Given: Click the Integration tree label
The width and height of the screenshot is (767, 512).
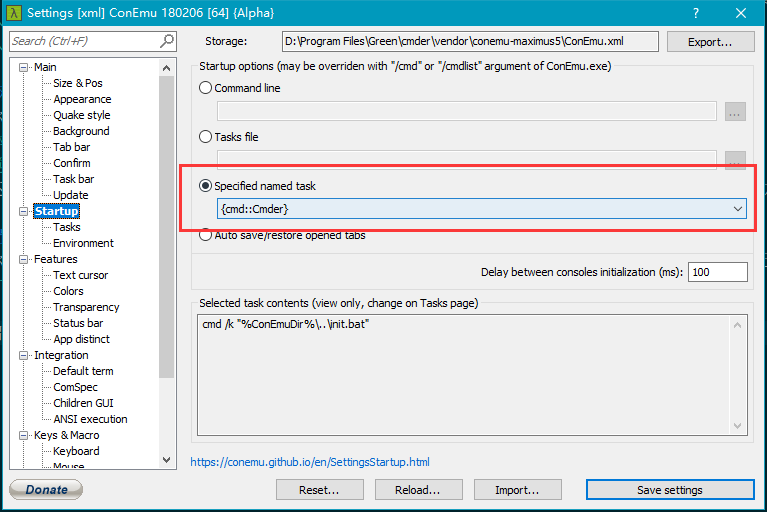Looking at the screenshot, I should pos(61,356).
